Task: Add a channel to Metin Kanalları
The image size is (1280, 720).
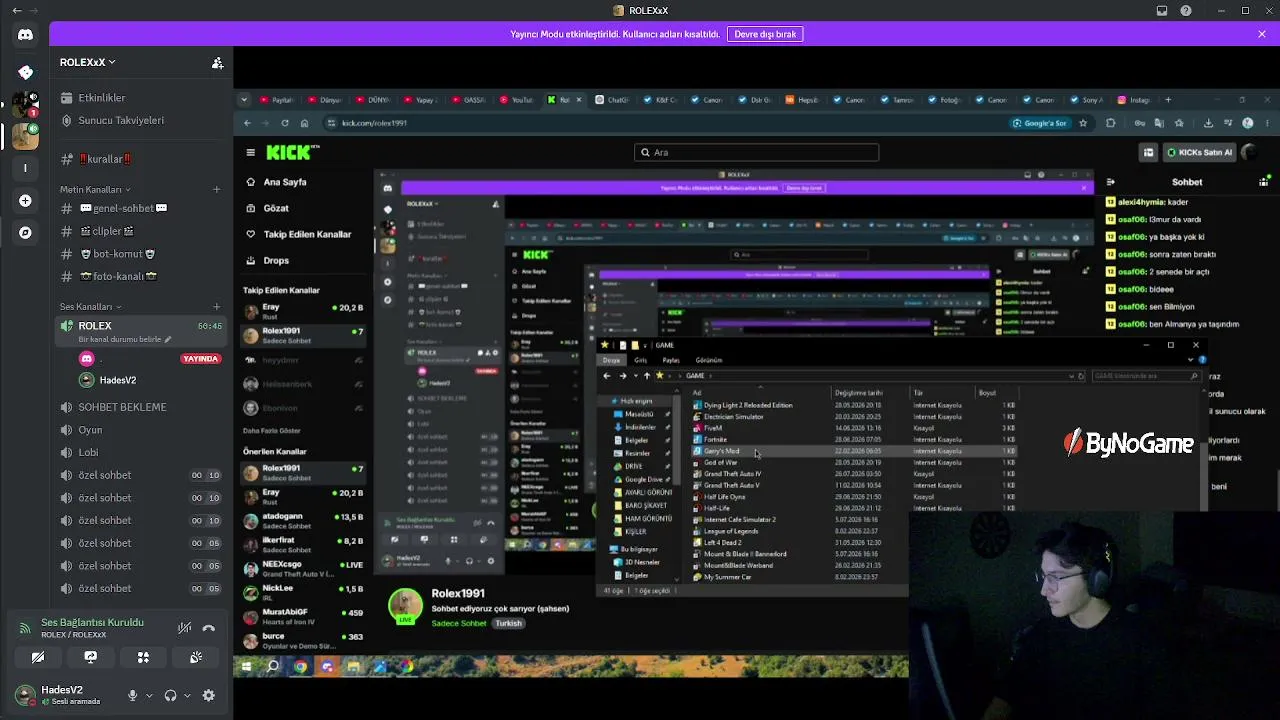Action: pyautogui.click(x=217, y=189)
